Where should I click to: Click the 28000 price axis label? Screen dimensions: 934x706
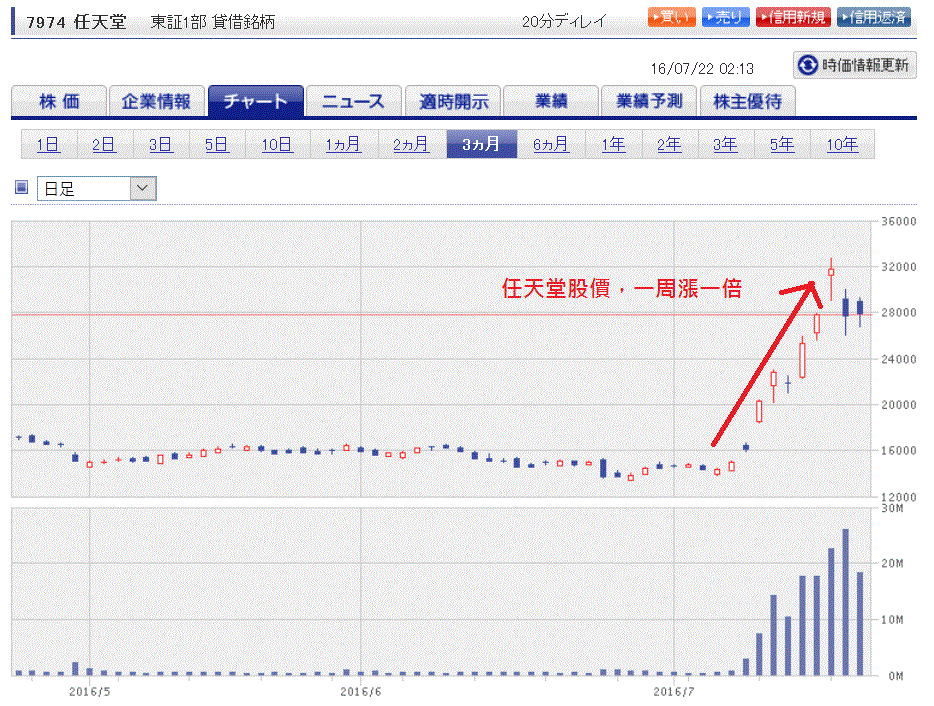(899, 312)
